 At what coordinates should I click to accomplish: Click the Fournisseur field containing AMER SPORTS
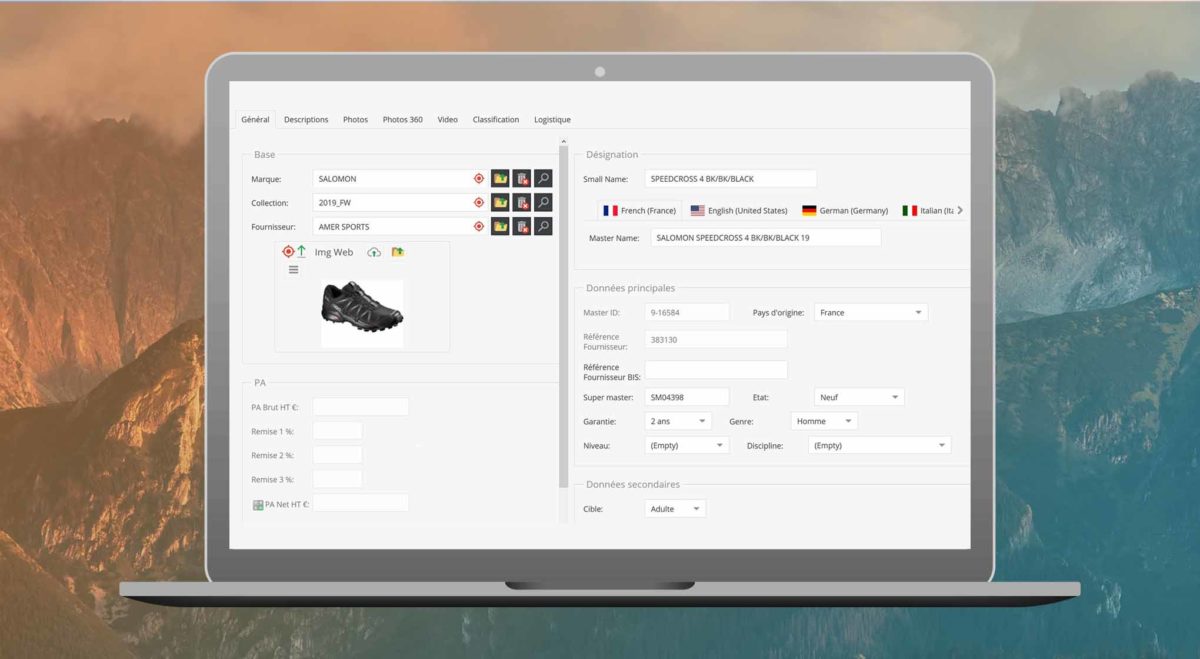point(400,226)
